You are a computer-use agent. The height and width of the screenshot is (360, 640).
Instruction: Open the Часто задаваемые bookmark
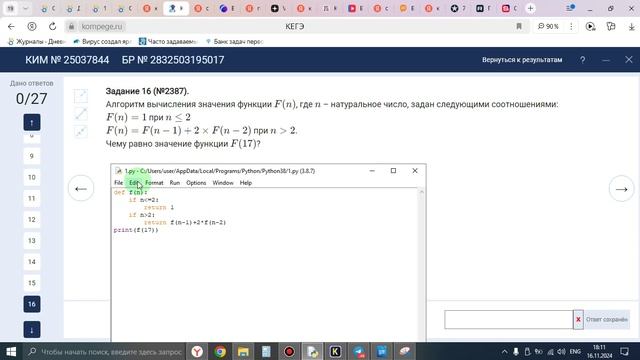168,42
